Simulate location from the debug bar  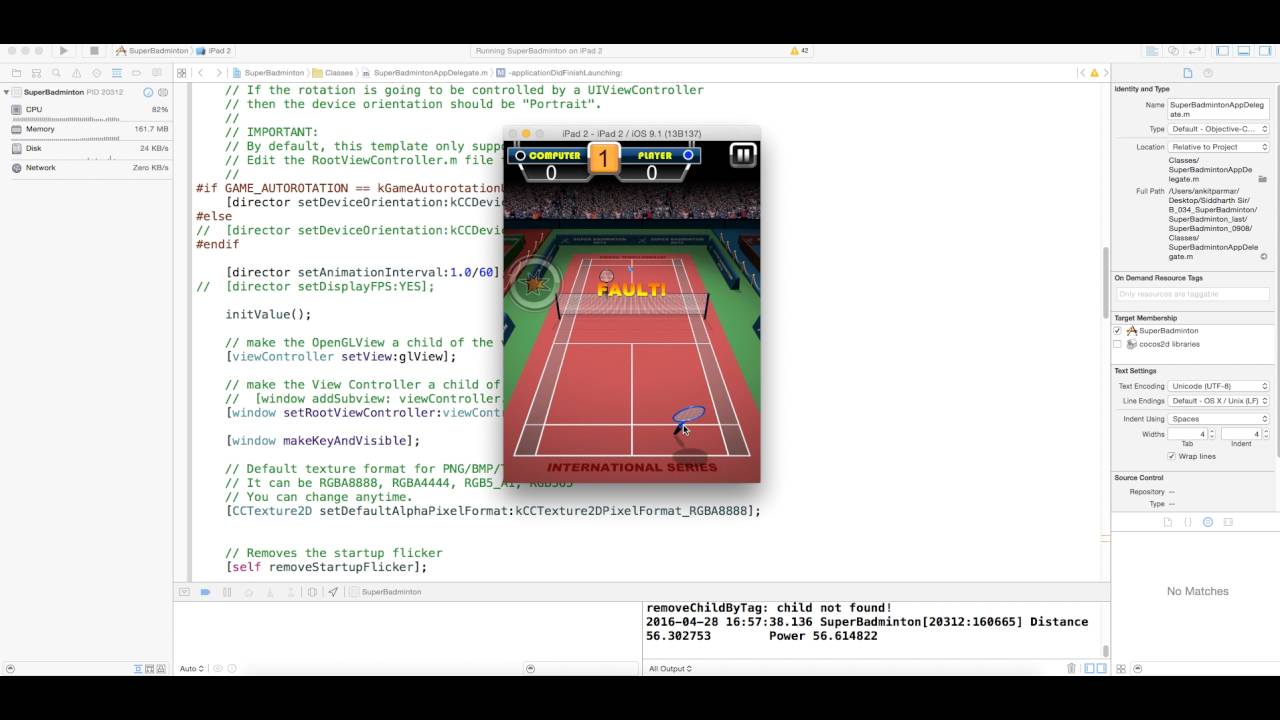[333, 592]
